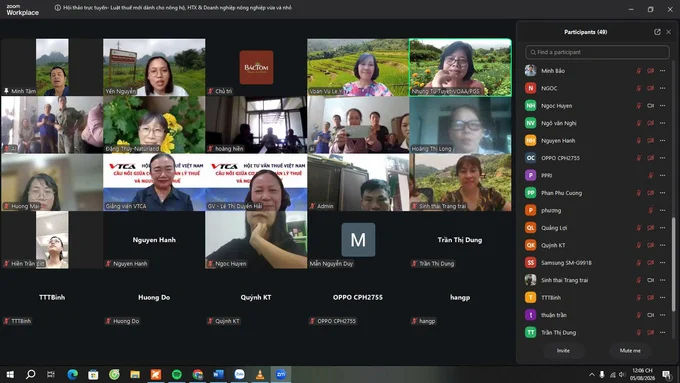Open more options for Quảng Lợi
The image size is (680, 383).
[662, 228]
